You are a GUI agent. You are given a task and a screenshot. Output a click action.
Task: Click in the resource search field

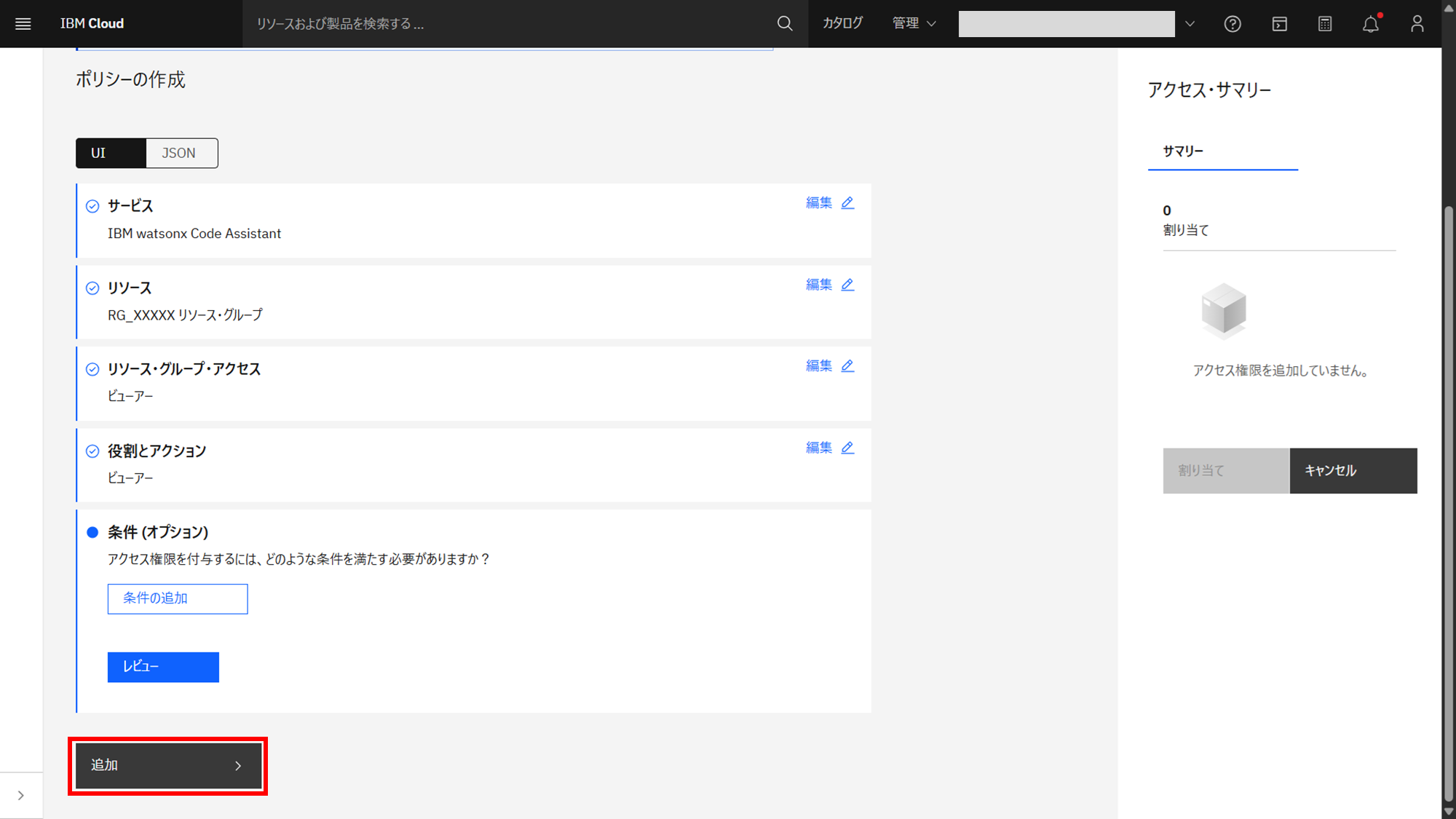(510, 24)
